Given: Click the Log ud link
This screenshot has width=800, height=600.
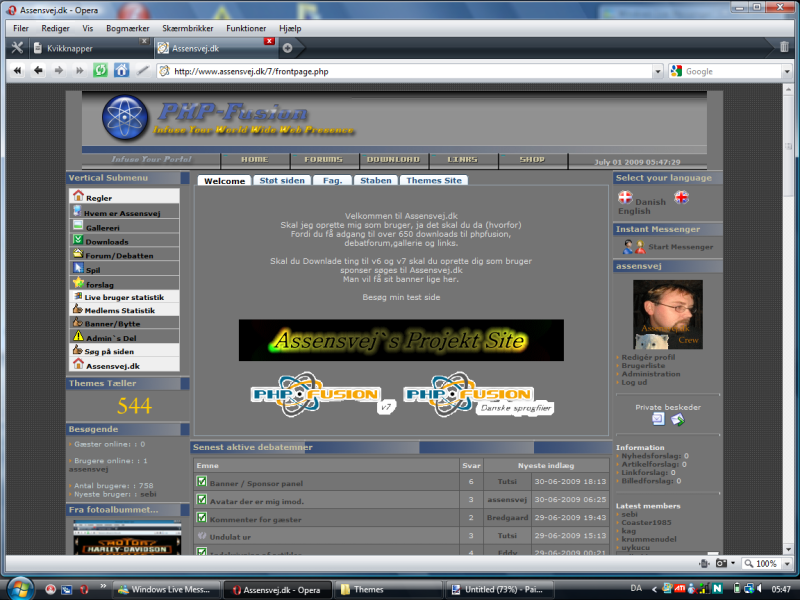Looking at the screenshot, I should coord(634,382).
